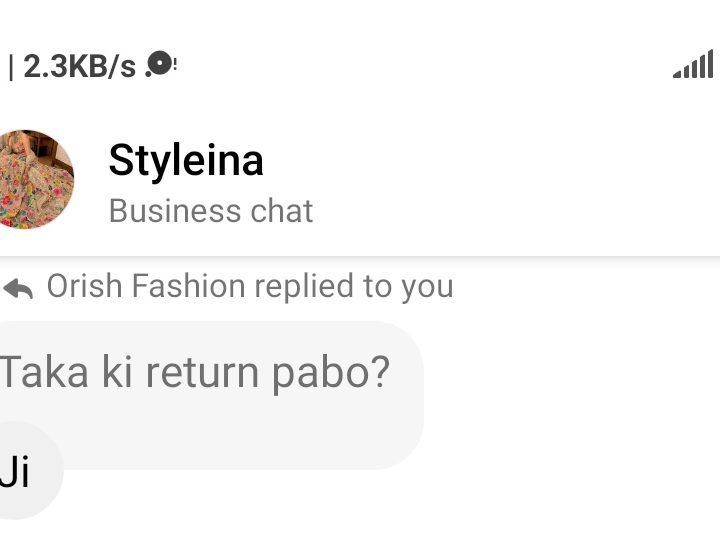The image size is (720, 542).
Task: Tap the 2.3KB/s network speed indicator
Action: (78, 67)
